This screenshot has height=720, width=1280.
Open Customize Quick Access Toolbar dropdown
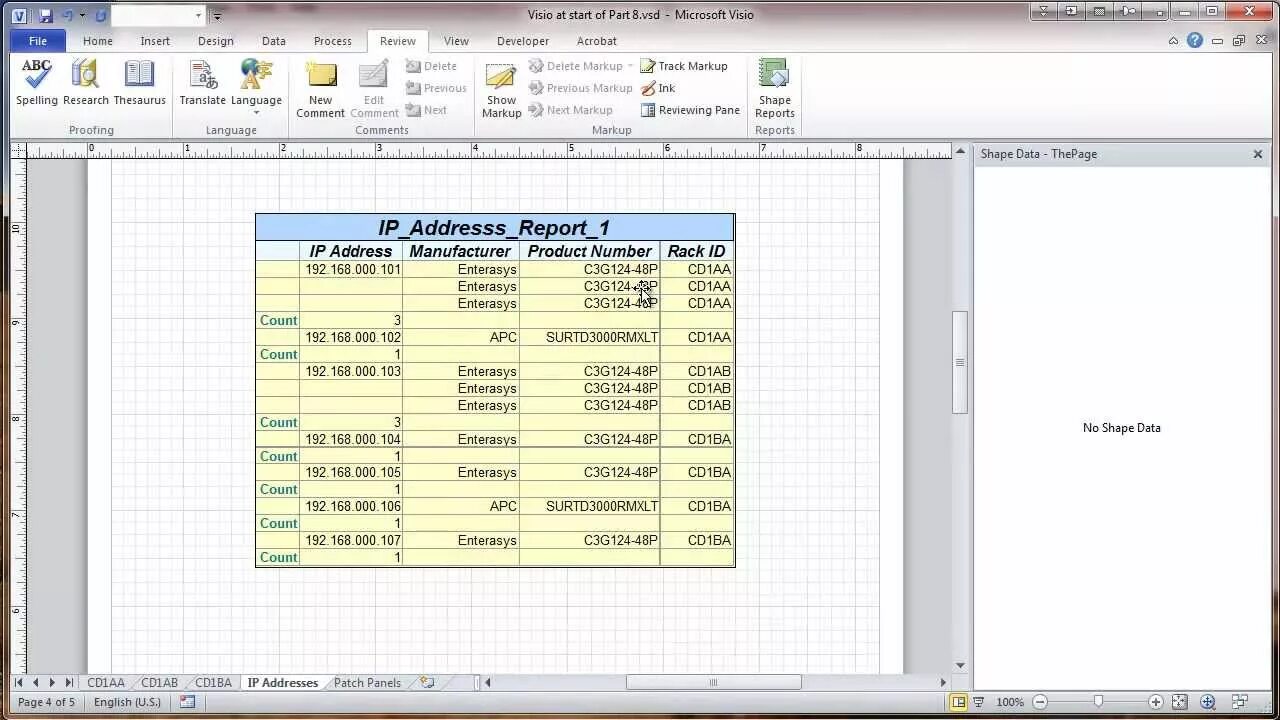tap(217, 16)
